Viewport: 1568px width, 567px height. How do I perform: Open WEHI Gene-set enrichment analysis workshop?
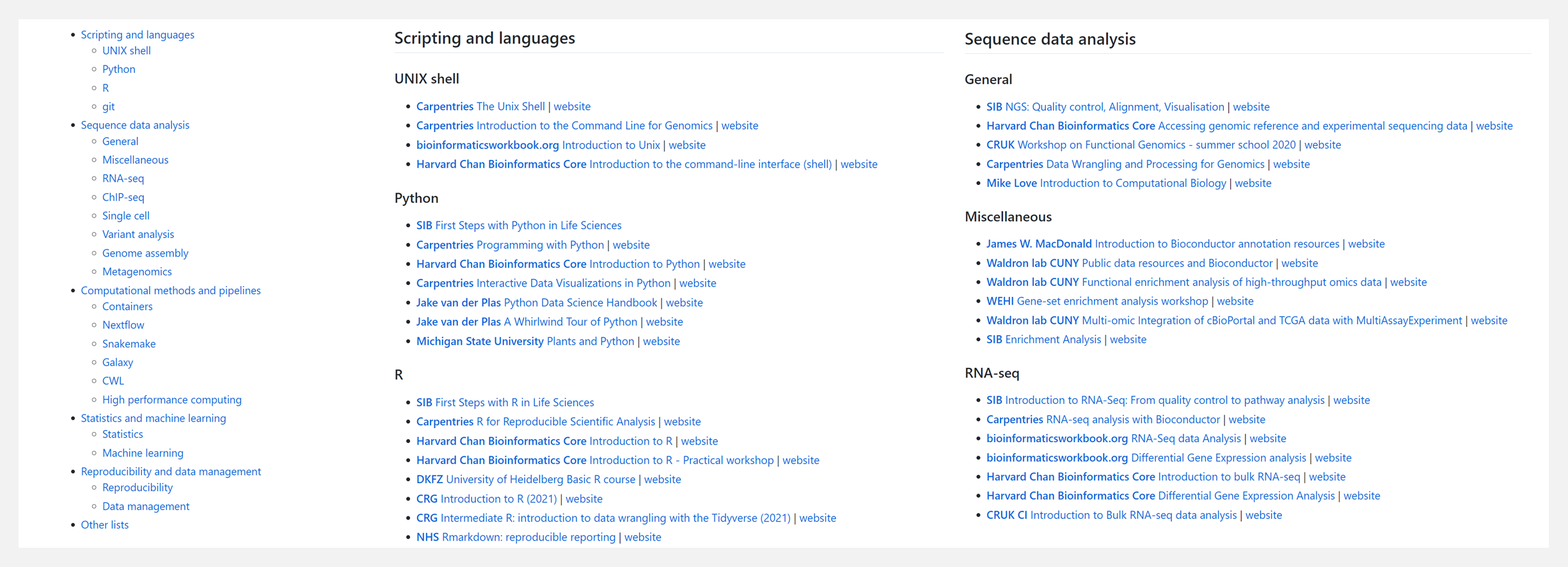pyautogui.click(x=1097, y=301)
